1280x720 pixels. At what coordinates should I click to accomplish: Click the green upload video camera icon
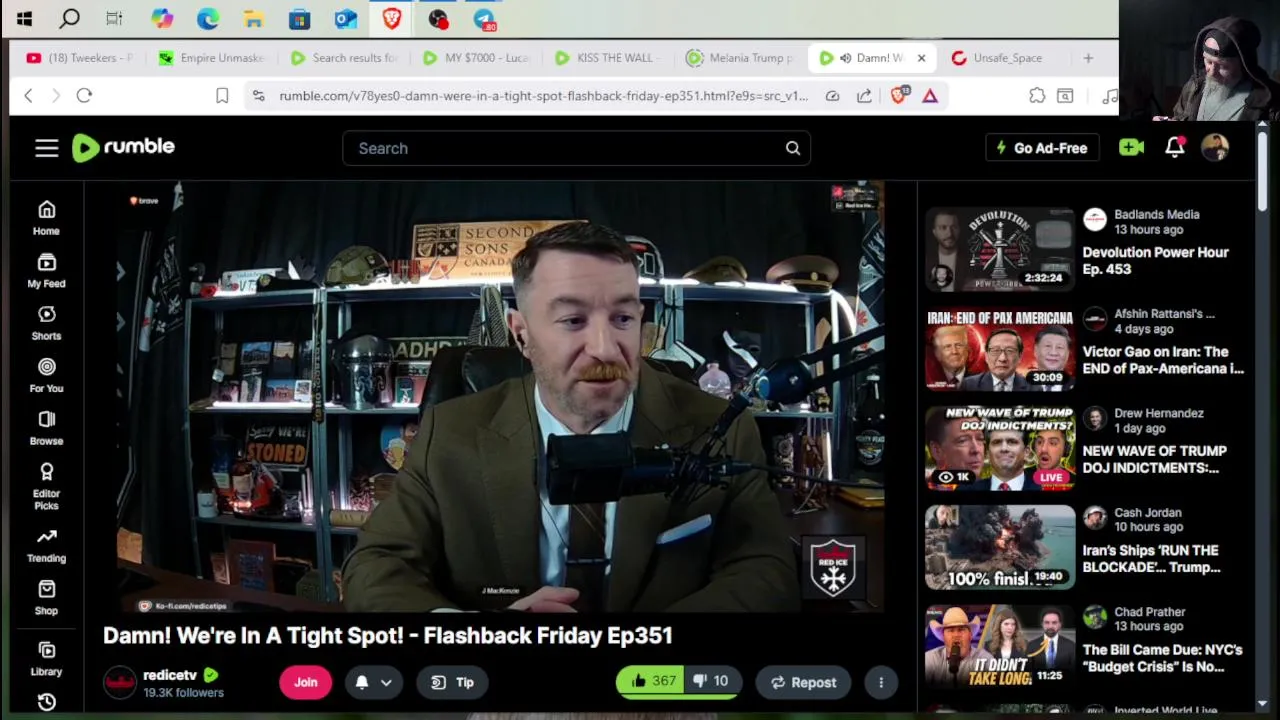click(1131, 147)
